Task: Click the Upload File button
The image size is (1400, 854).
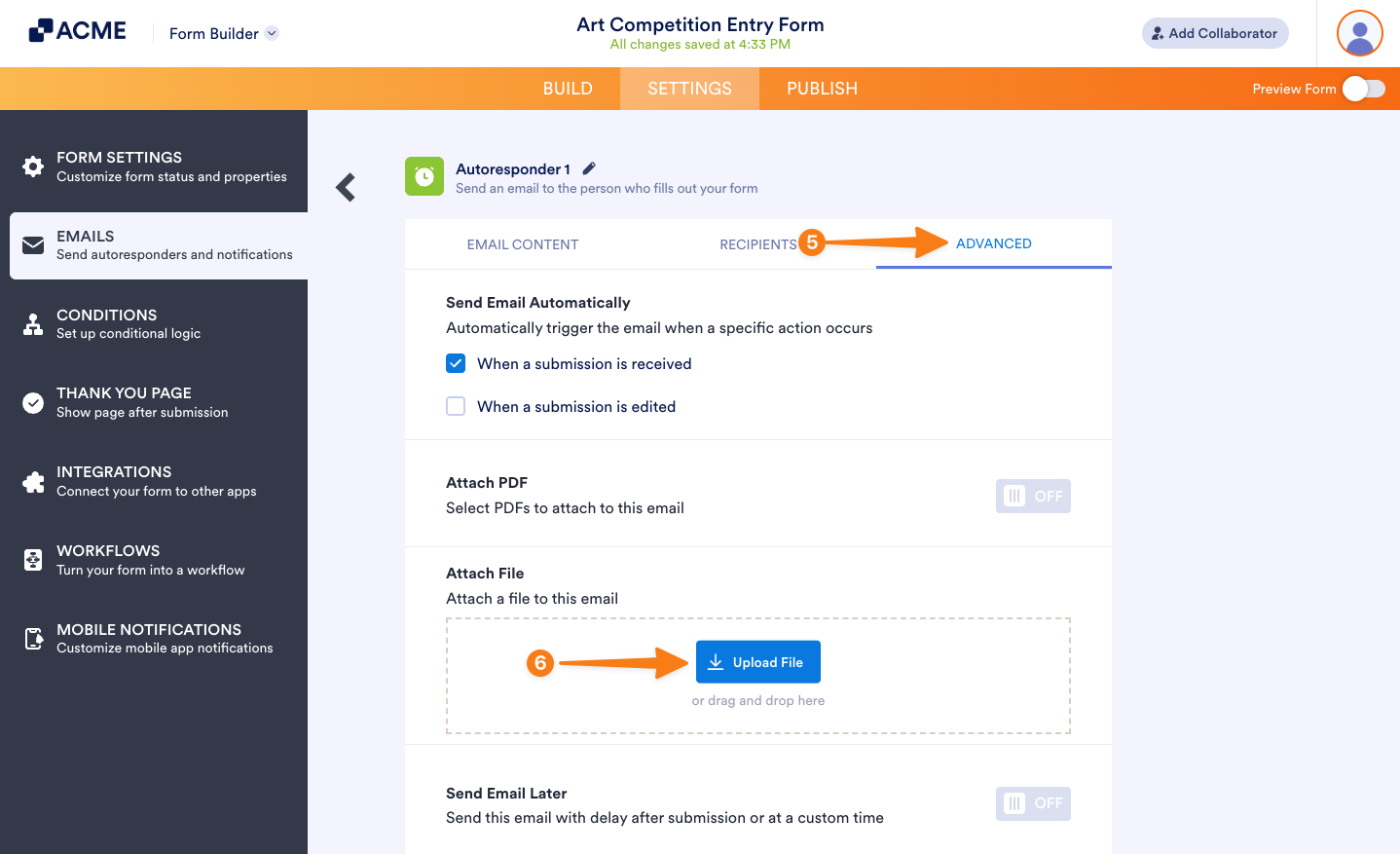Action: (x=757, y=661)
